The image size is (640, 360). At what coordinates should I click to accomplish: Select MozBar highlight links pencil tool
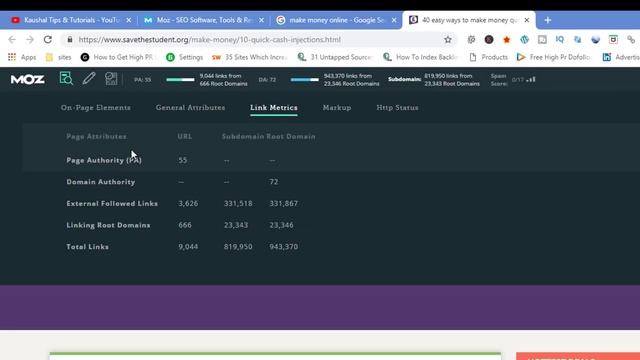coord(89,78)
